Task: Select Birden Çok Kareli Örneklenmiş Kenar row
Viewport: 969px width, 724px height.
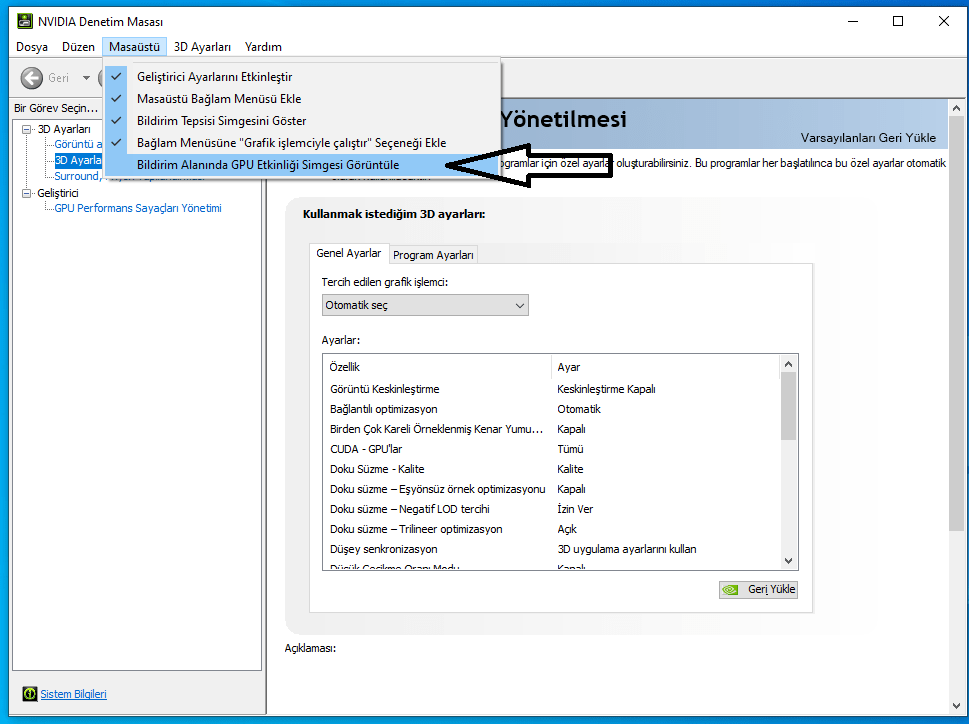Action: [x=551, y=429]
